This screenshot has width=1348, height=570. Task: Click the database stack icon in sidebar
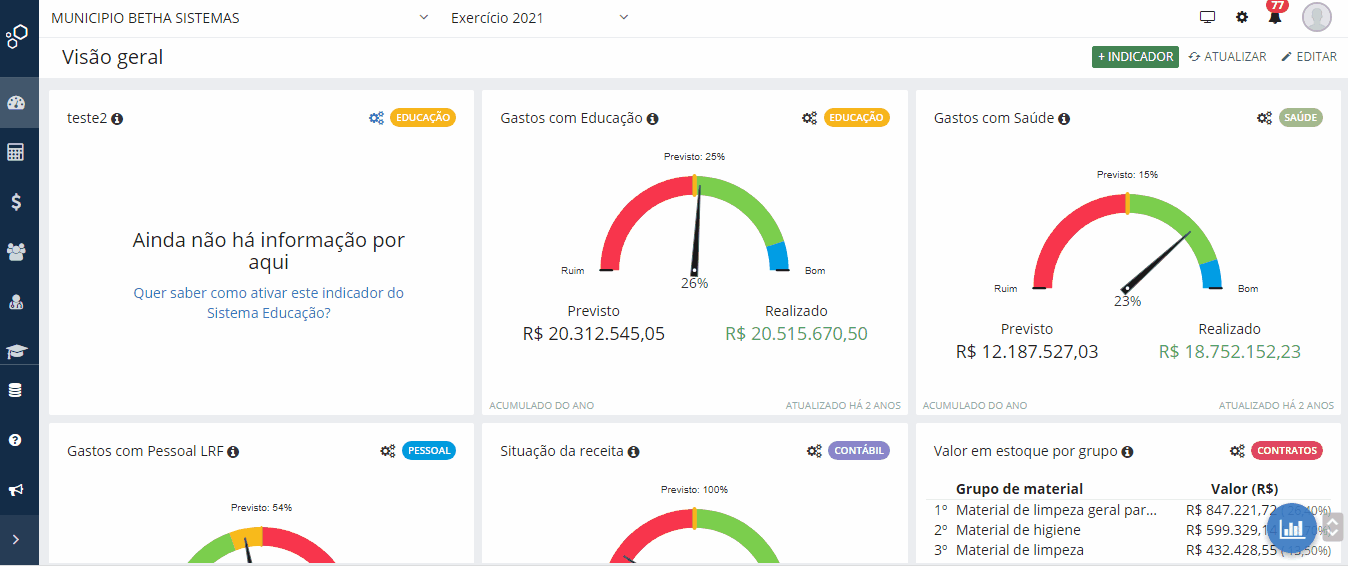15,391
